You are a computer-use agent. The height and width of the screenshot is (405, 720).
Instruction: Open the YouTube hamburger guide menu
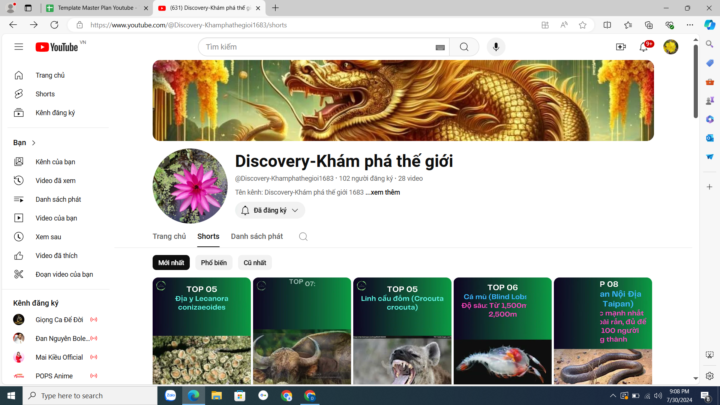coord(18,47)
